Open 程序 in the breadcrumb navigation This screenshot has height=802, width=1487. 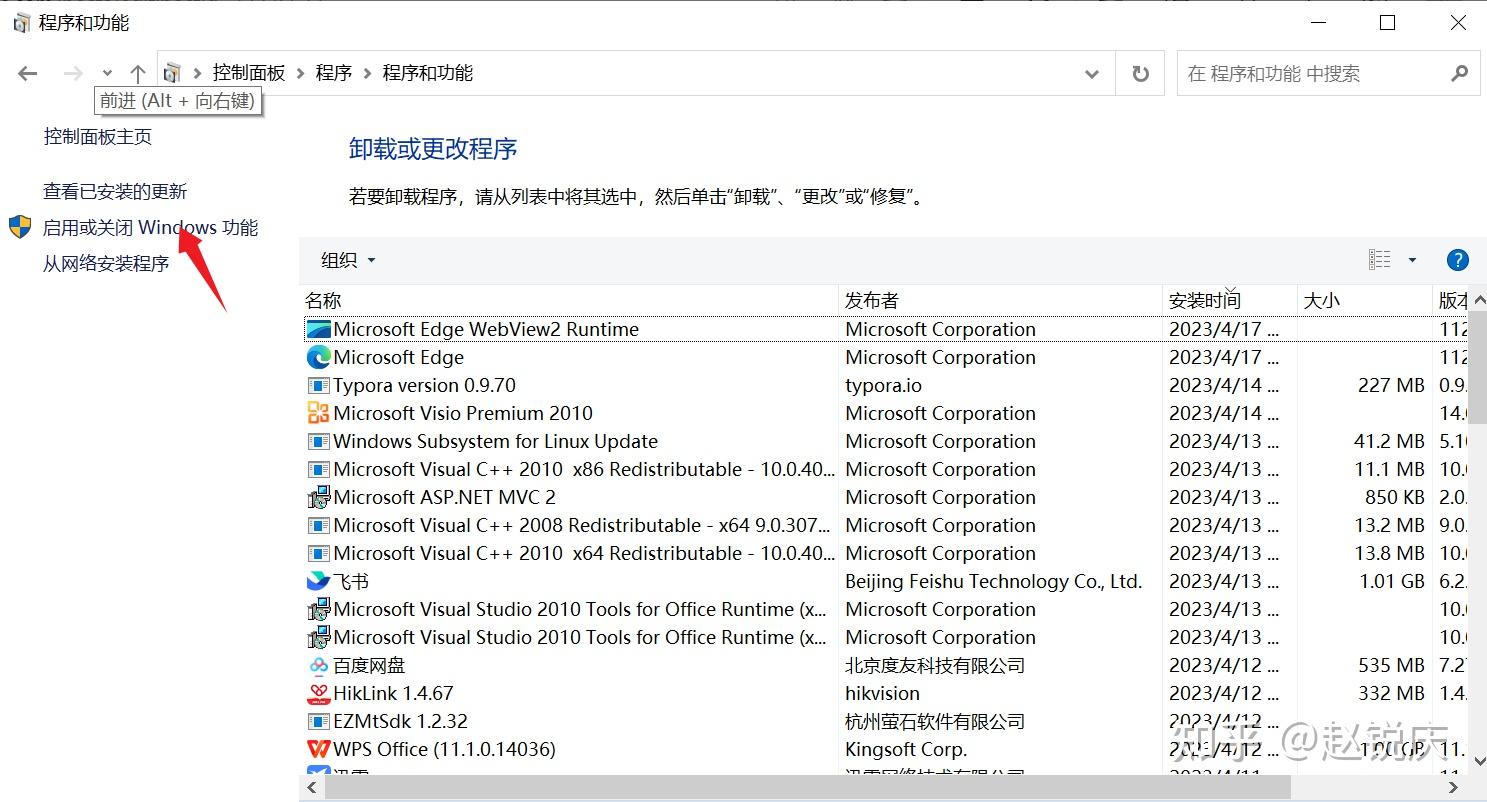point(333,73)
